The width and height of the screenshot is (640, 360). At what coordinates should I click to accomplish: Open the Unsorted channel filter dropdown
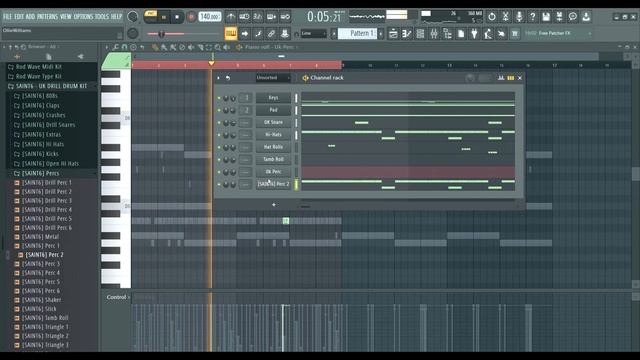273,78
